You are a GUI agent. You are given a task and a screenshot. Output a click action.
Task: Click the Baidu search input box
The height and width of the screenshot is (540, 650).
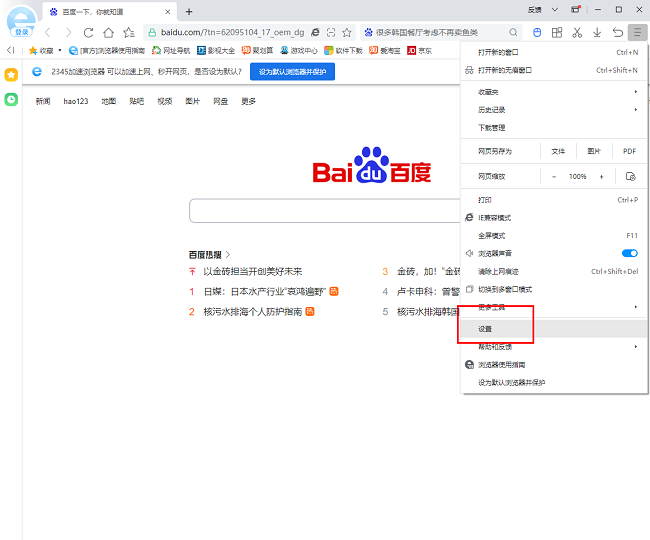325,211
